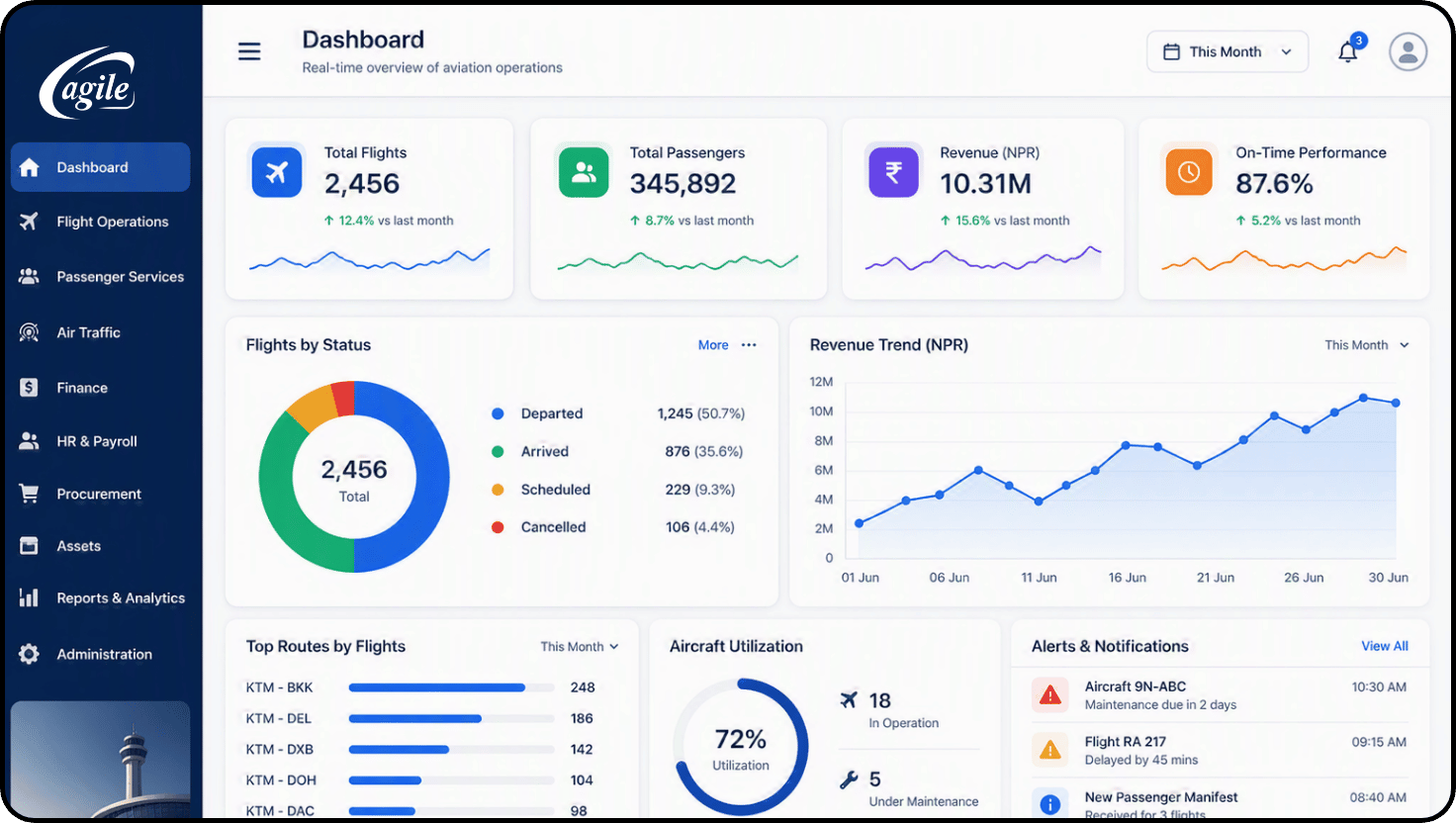Click the dollar icon beside Finance
Screen dimensions: 1456x823
click(30, 388)
